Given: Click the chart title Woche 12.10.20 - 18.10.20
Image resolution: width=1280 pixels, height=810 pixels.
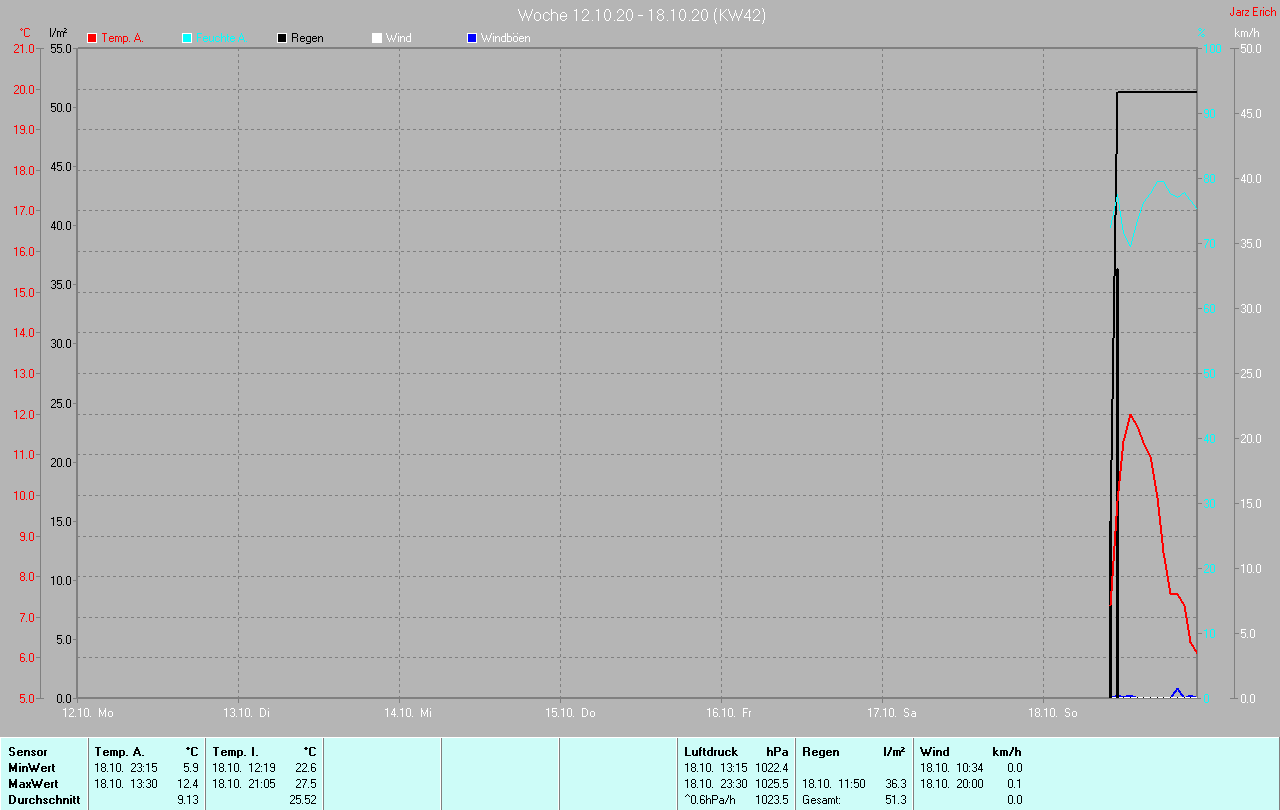Looking at the screenshot, I should [x=641, y=15].
